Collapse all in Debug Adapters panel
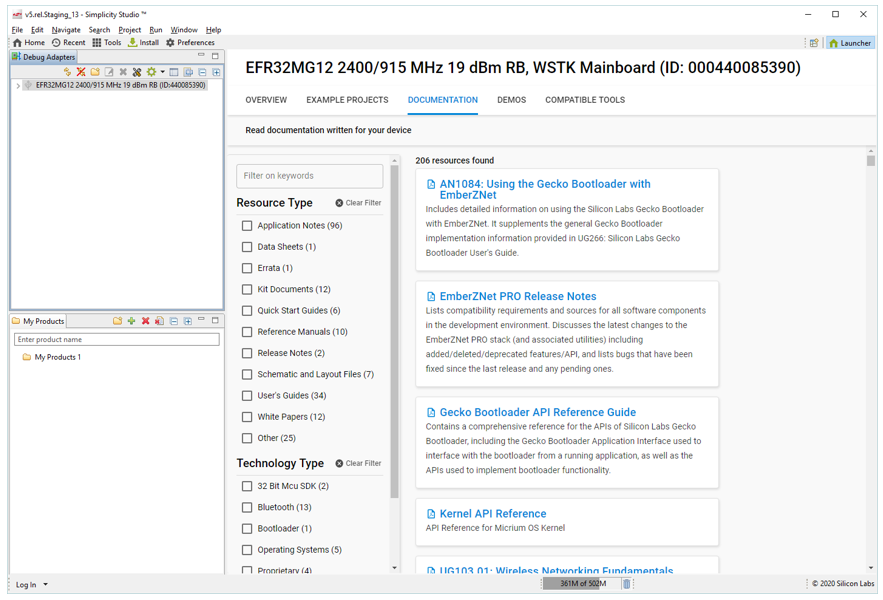Viewport: 883px width, 600px height. point(202,72)
